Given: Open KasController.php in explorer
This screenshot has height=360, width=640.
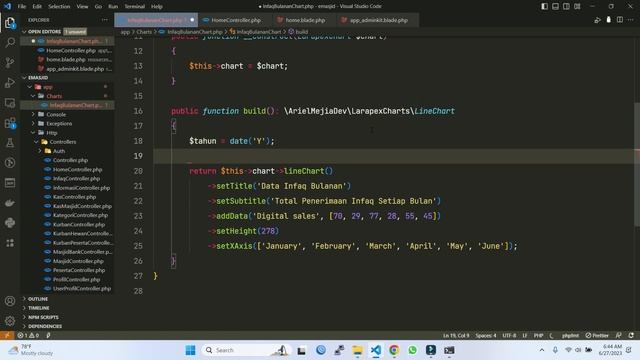Looking at the screenshot, I should [x=74, y=197].
